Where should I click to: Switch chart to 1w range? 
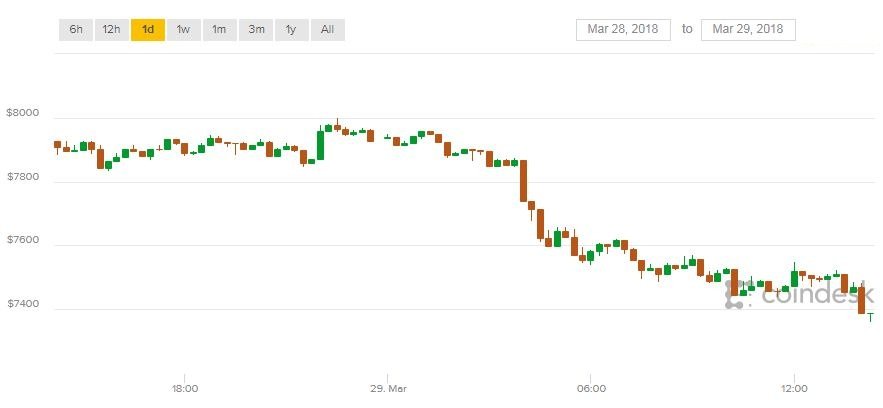click(x=183, y=29)
